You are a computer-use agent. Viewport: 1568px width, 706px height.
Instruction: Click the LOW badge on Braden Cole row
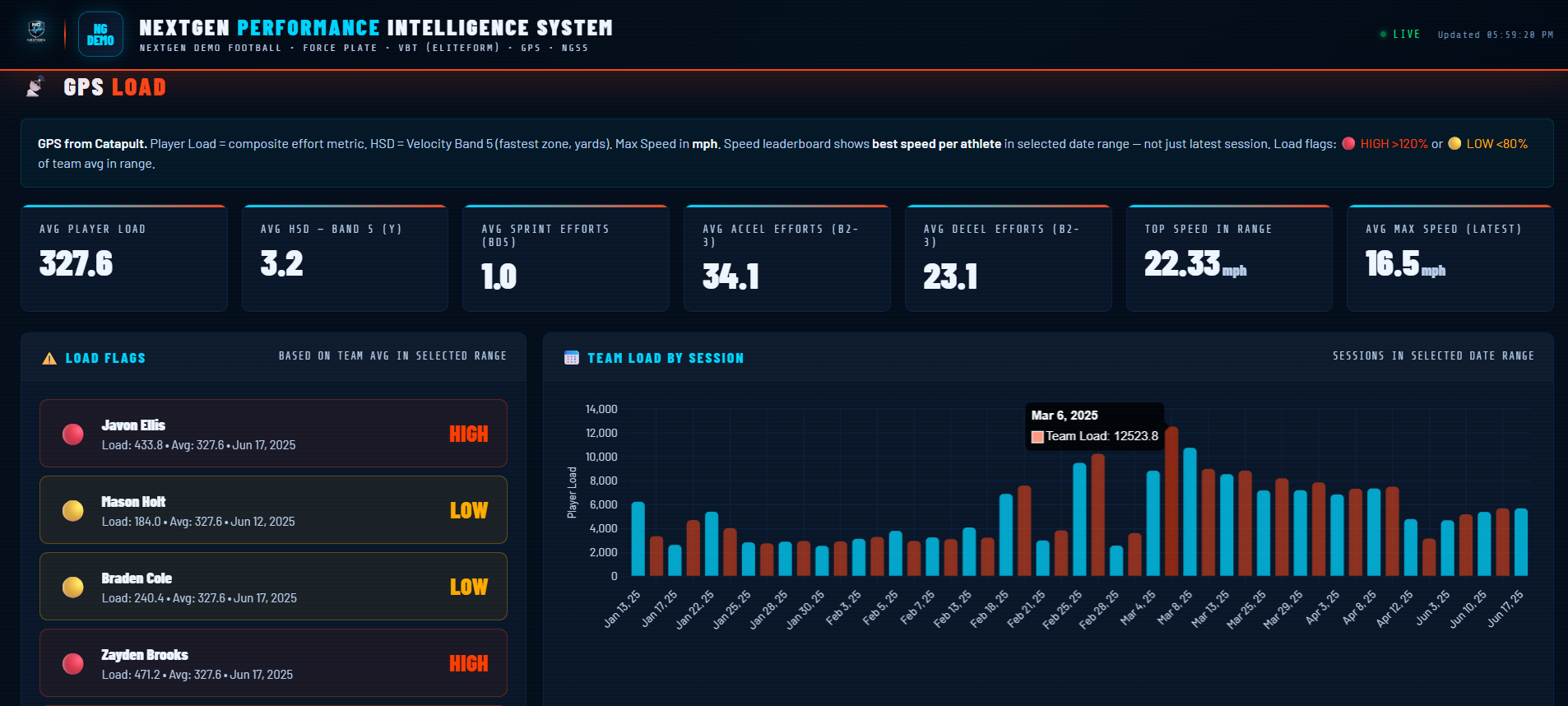[x=469, y=588]
